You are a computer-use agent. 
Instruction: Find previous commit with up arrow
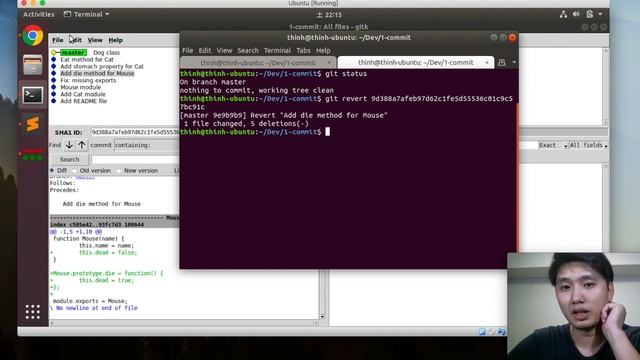(x=82, y=145)
